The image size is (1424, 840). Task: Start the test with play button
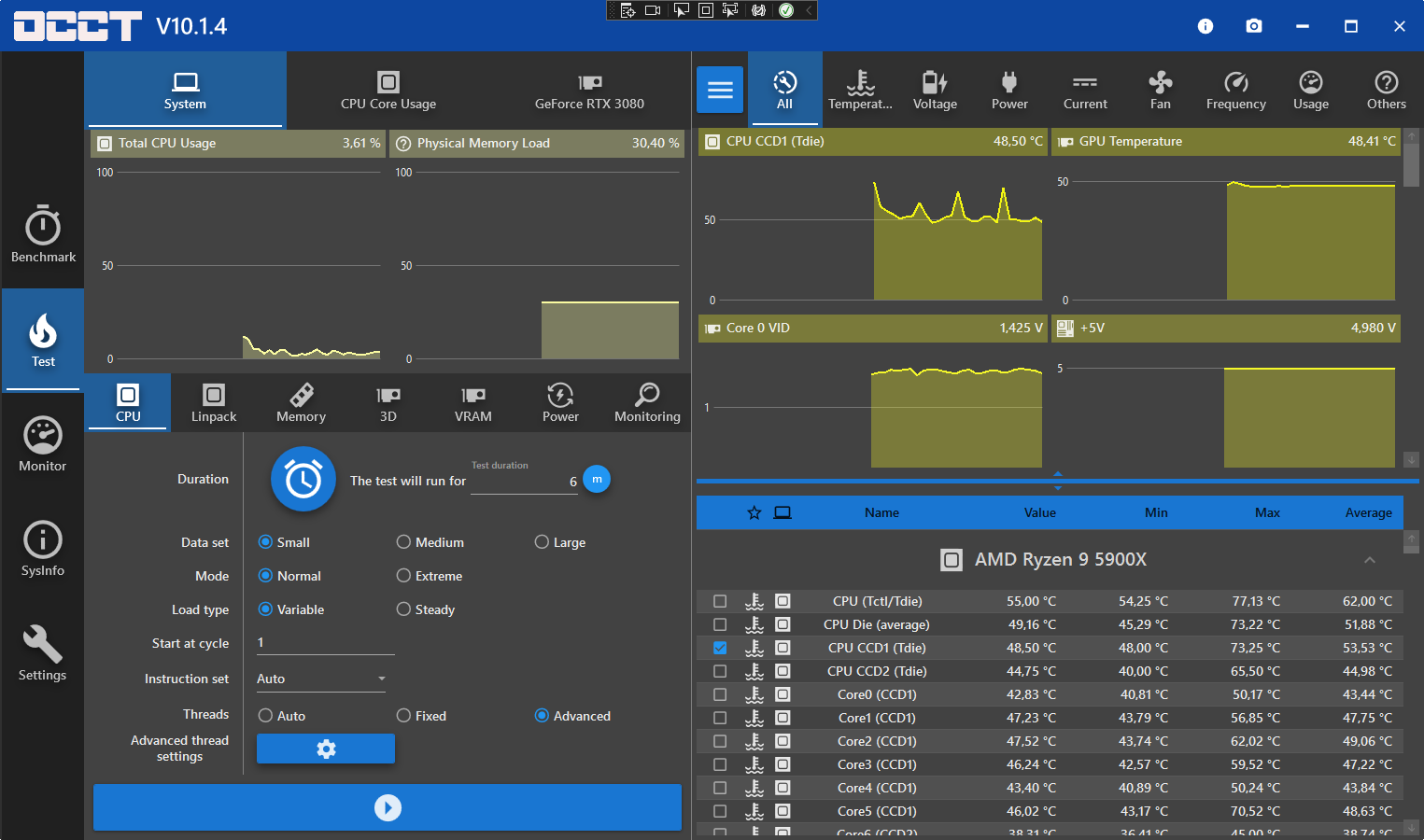[388, 807]
